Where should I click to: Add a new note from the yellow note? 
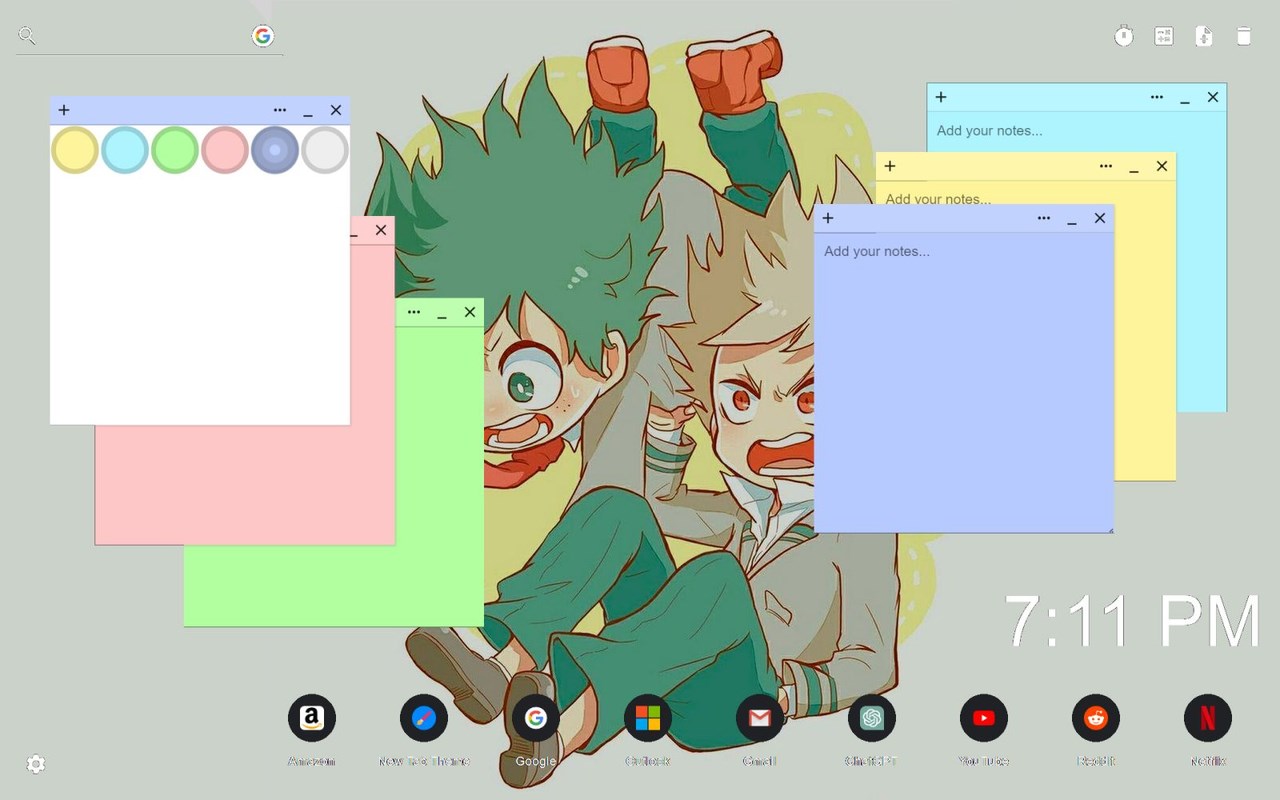click(x=890, y=166)
